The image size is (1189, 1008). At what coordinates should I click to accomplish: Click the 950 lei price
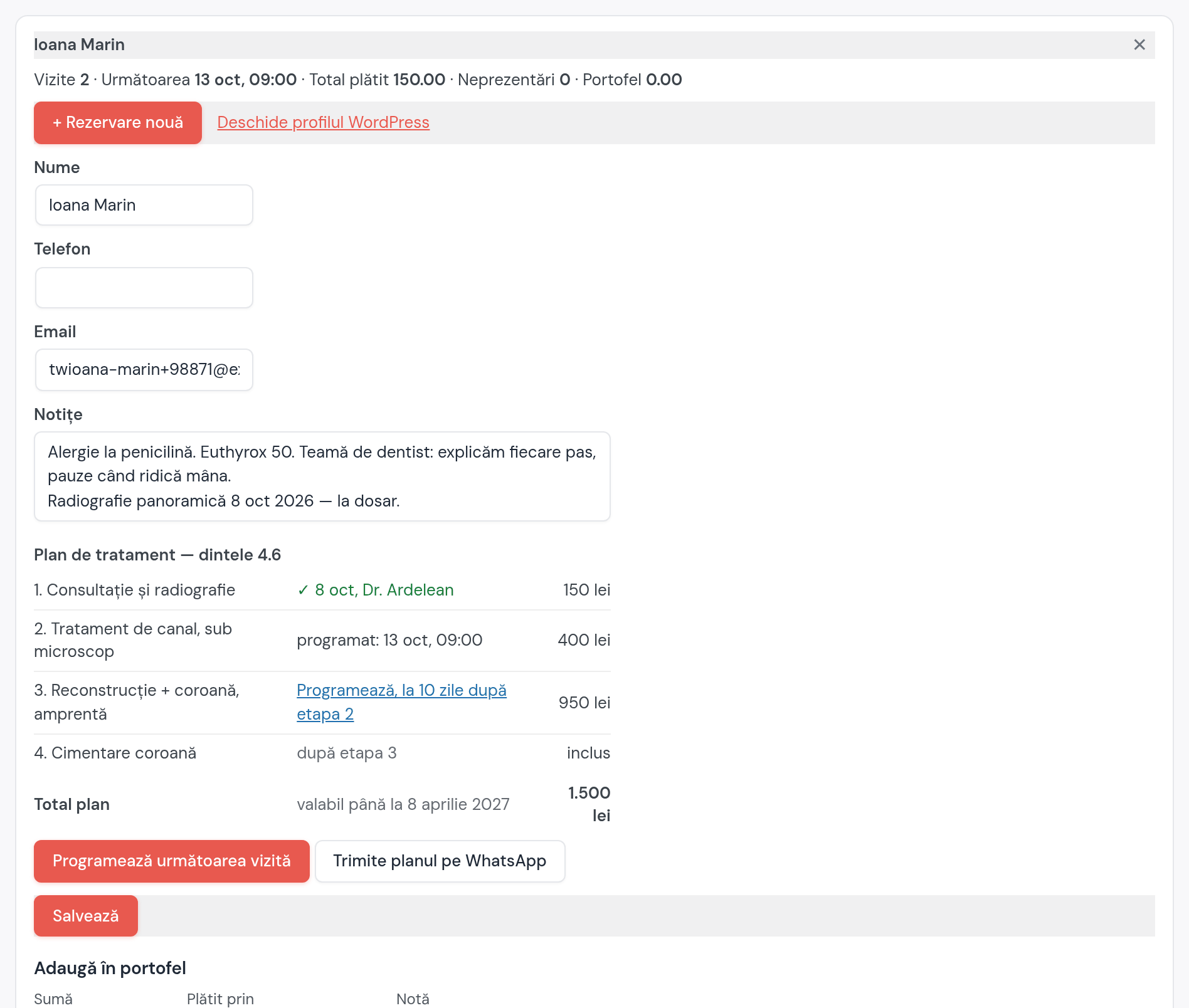point(584,703)
